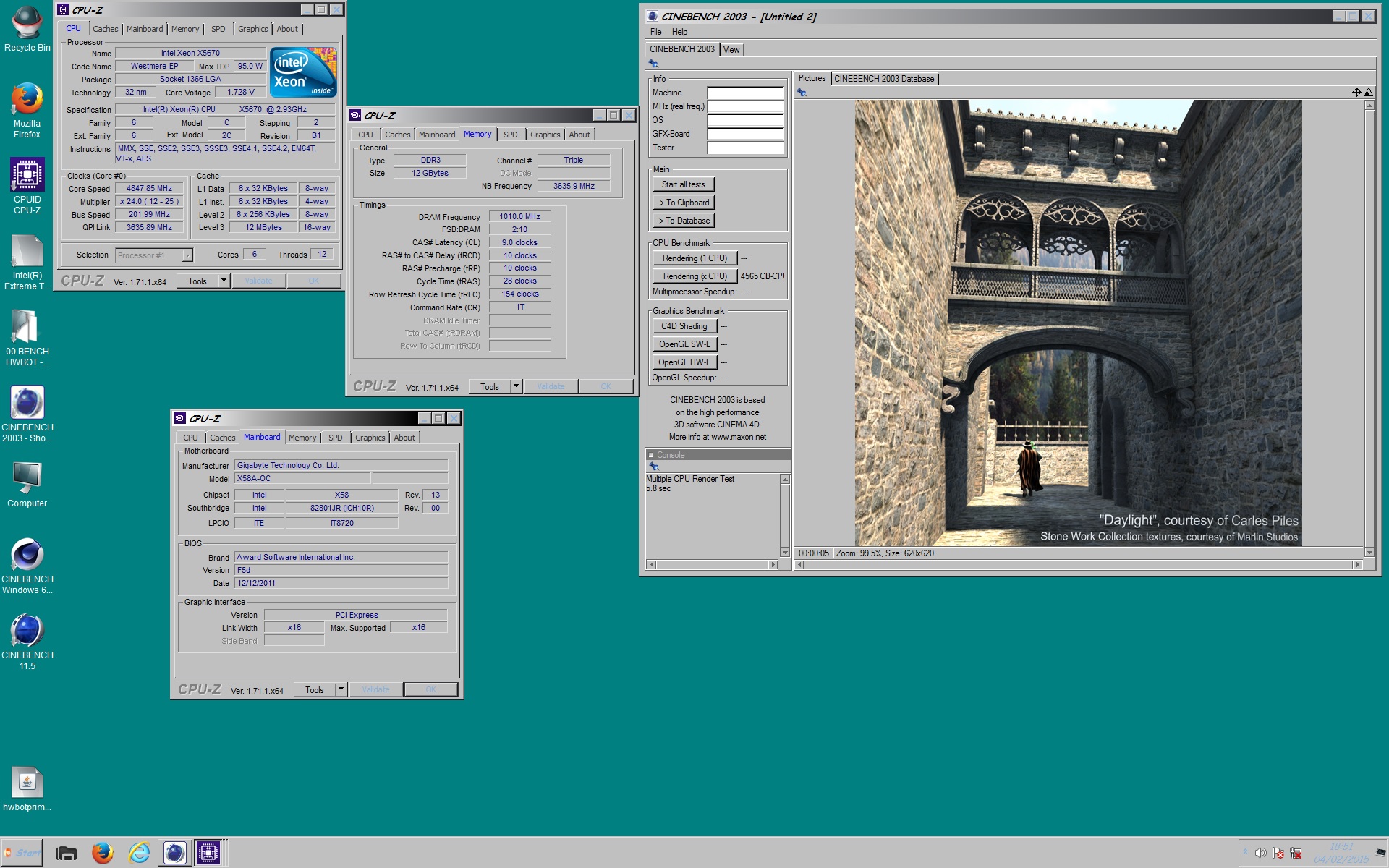Open the File menu in CINEBENCH
This screenshot has height=868, width=1389.
(x=655, y=32)
